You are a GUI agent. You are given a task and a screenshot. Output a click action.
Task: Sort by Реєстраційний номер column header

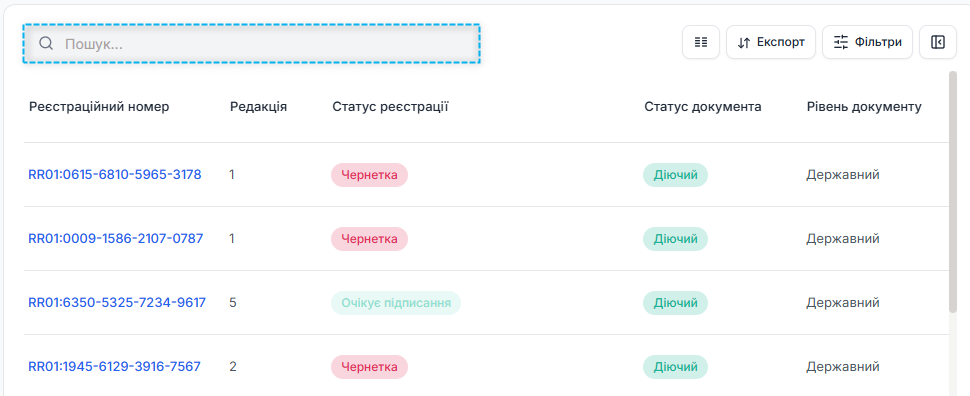coord(99,106)
